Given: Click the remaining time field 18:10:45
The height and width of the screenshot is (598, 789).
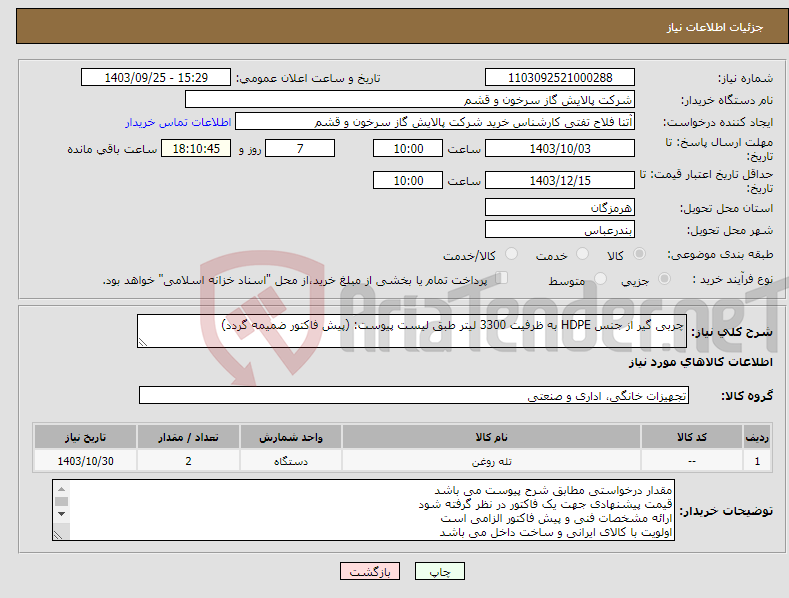Looking at the screenshot, I should tap(196, 148).
